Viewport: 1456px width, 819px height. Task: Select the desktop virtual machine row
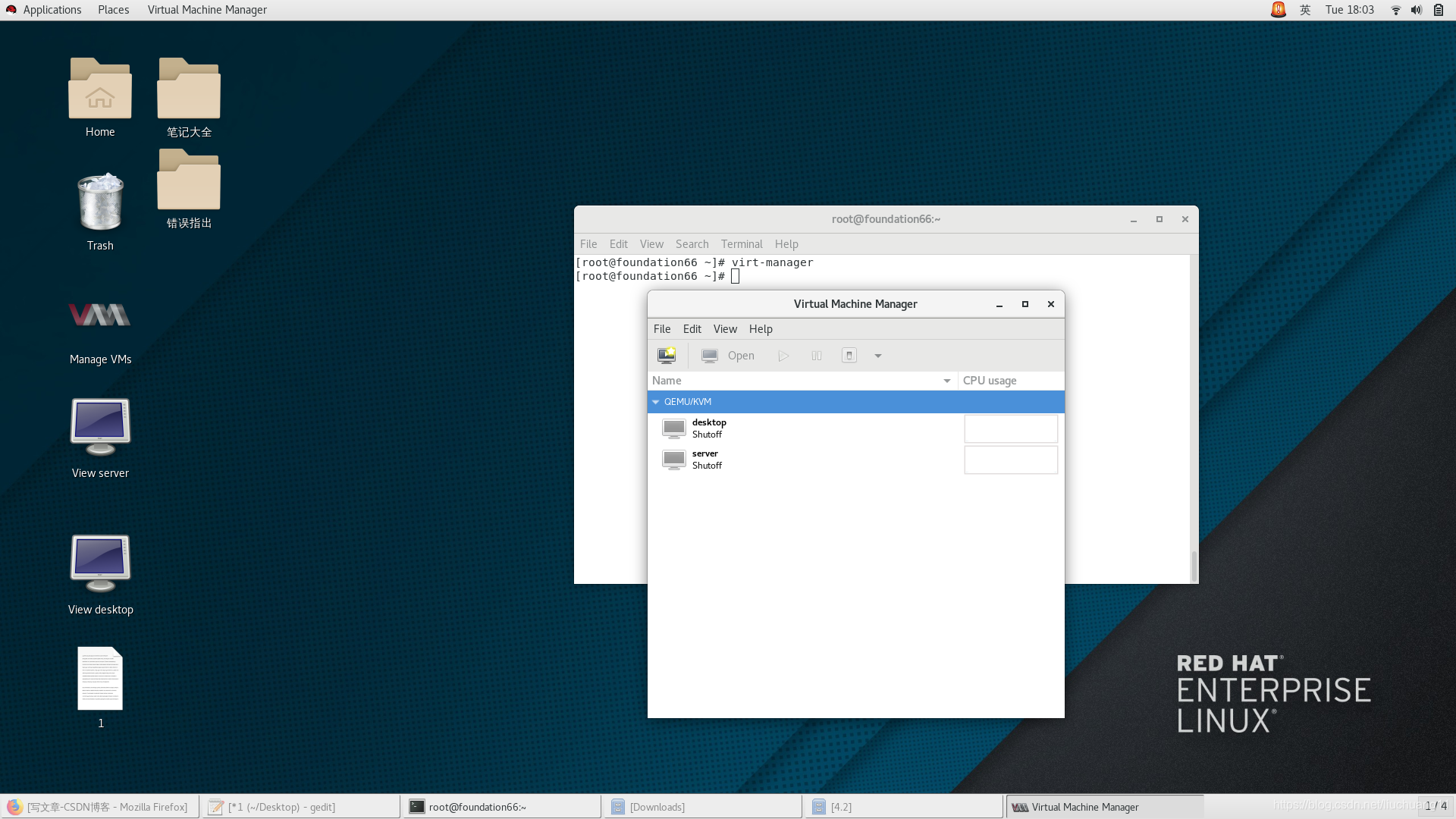coord(855,428)
